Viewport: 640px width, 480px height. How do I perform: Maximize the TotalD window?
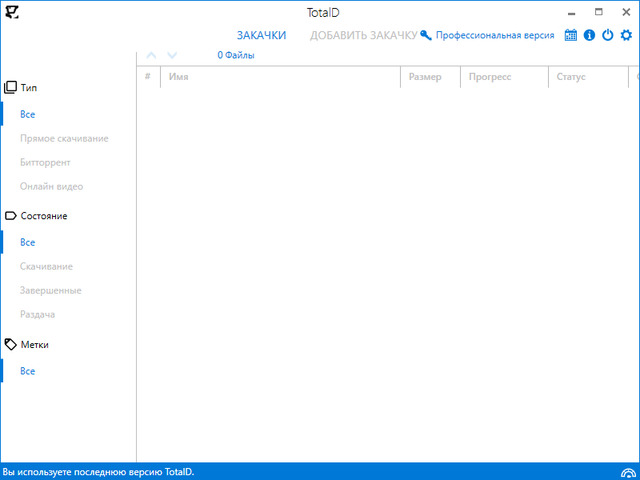[598, 12]
